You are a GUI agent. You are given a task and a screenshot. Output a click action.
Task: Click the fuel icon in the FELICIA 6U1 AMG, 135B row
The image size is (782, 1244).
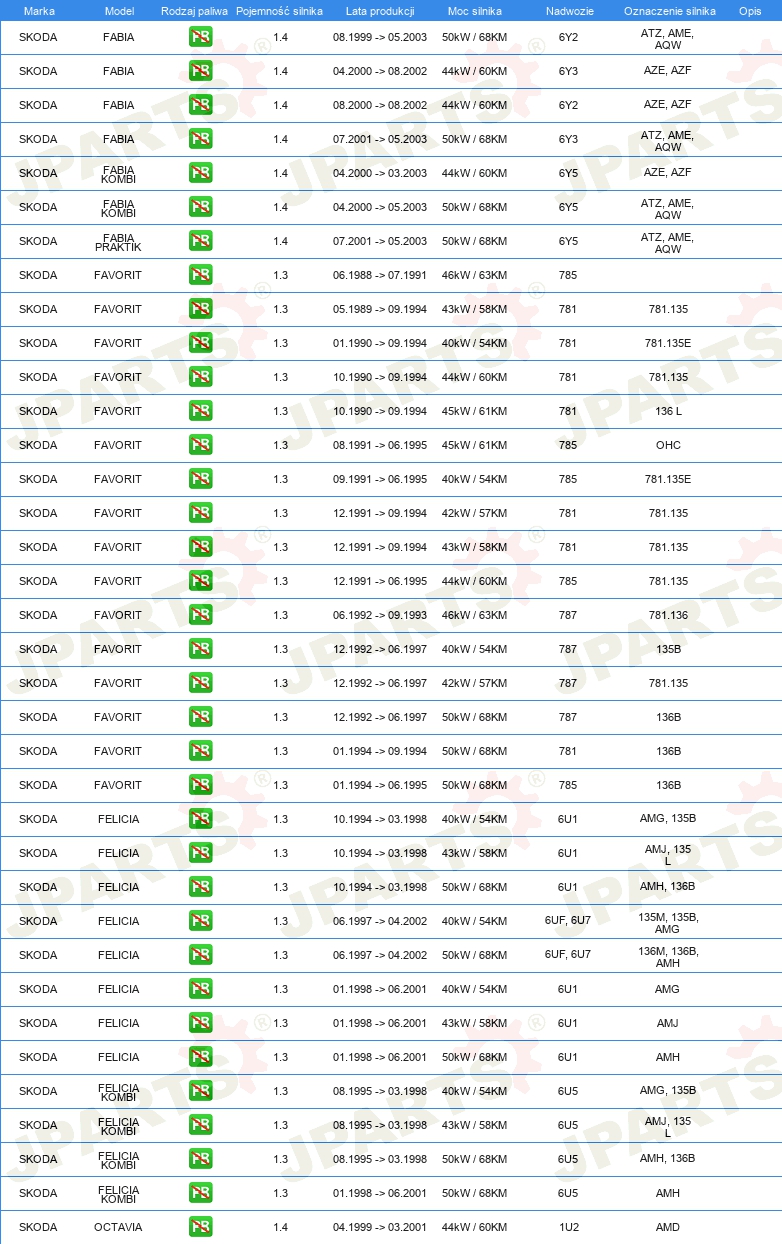tap(201, 819)
